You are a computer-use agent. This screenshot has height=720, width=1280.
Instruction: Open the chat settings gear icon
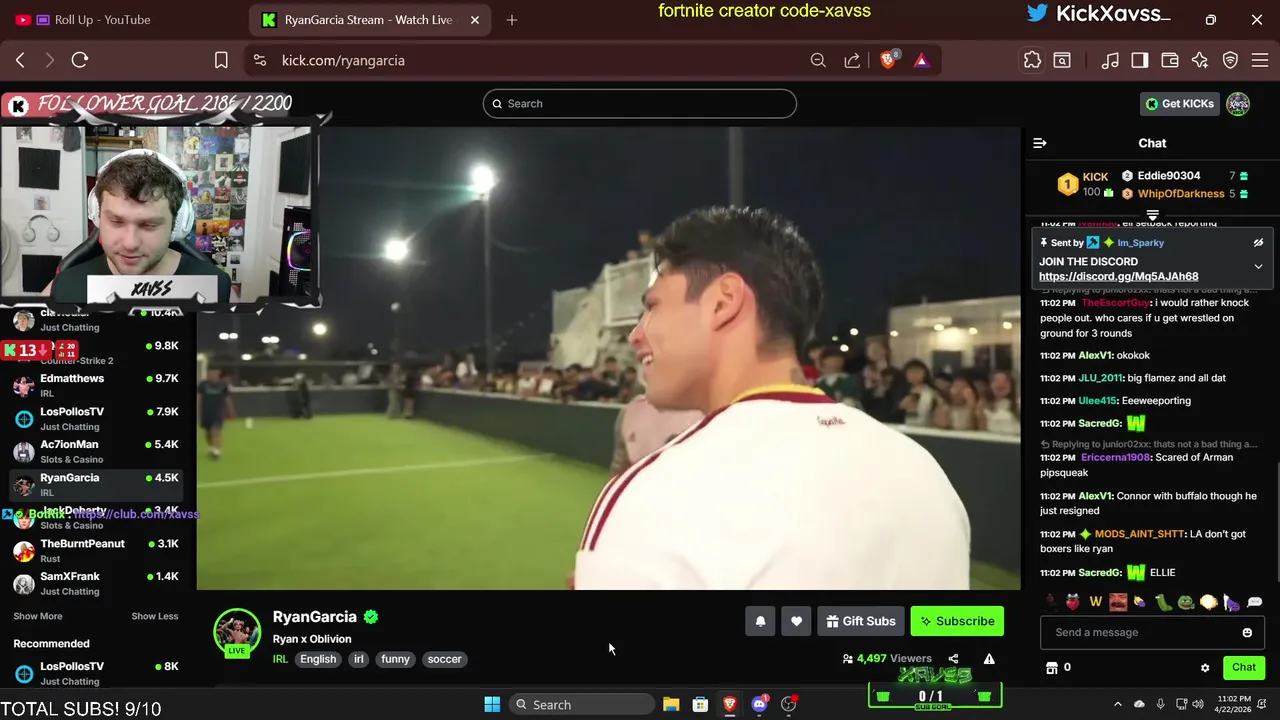coord(1205,667)
